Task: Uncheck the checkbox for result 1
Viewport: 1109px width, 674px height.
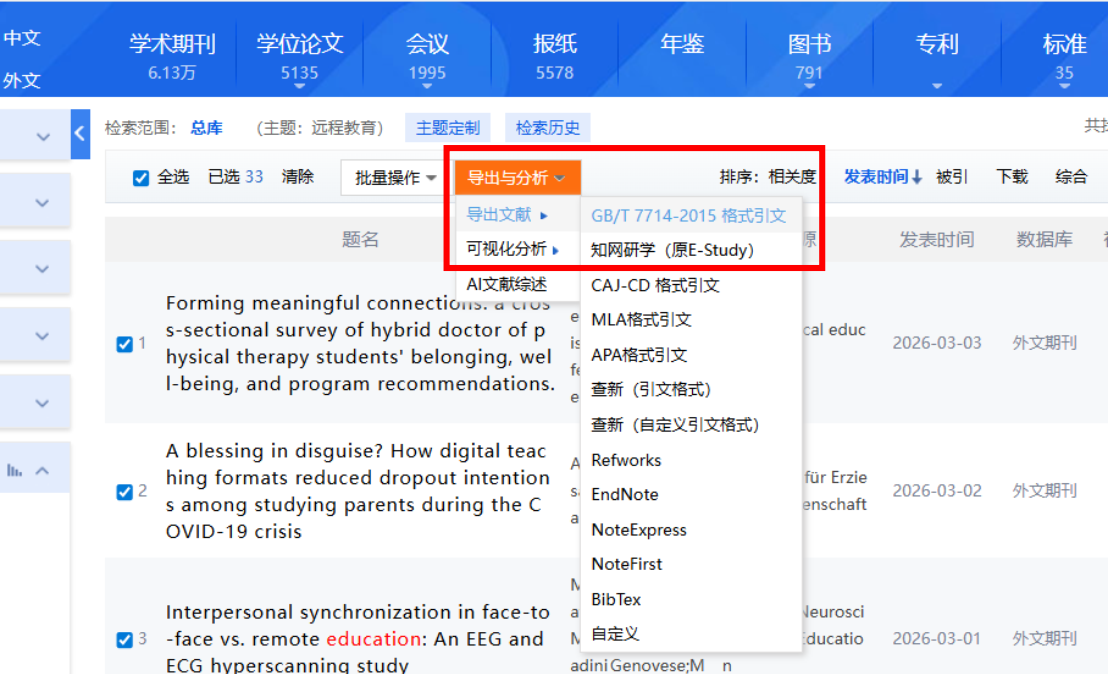Action: pos(125,344)
